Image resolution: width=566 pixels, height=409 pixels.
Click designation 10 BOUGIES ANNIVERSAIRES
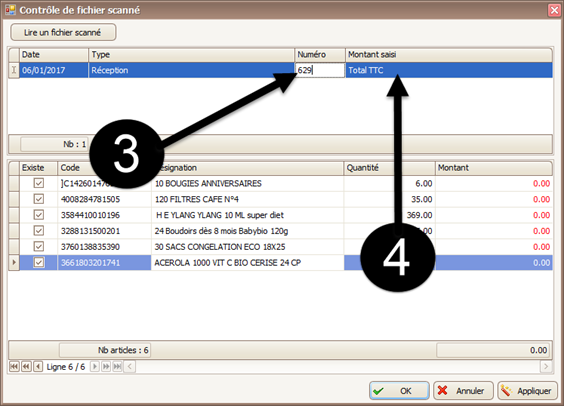(x=248, y=183)
